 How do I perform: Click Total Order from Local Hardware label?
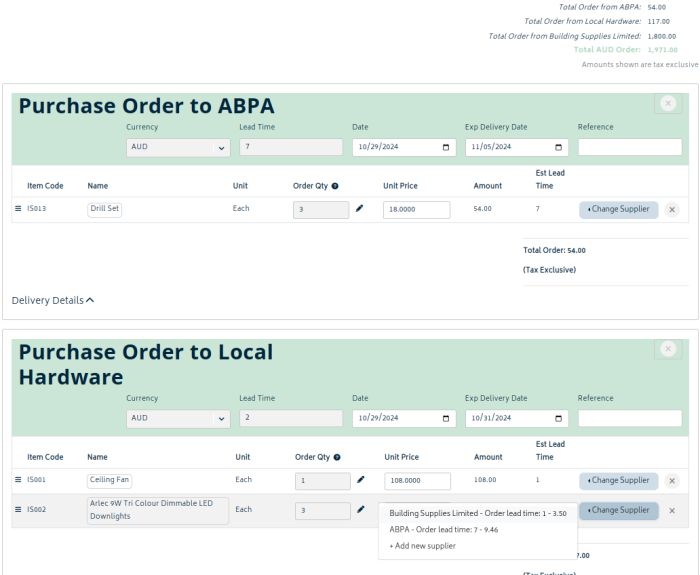point(583,21)
